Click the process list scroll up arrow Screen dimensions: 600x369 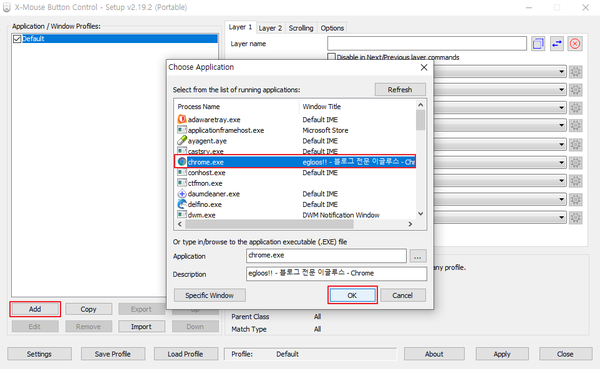click(x=421, y=105)
